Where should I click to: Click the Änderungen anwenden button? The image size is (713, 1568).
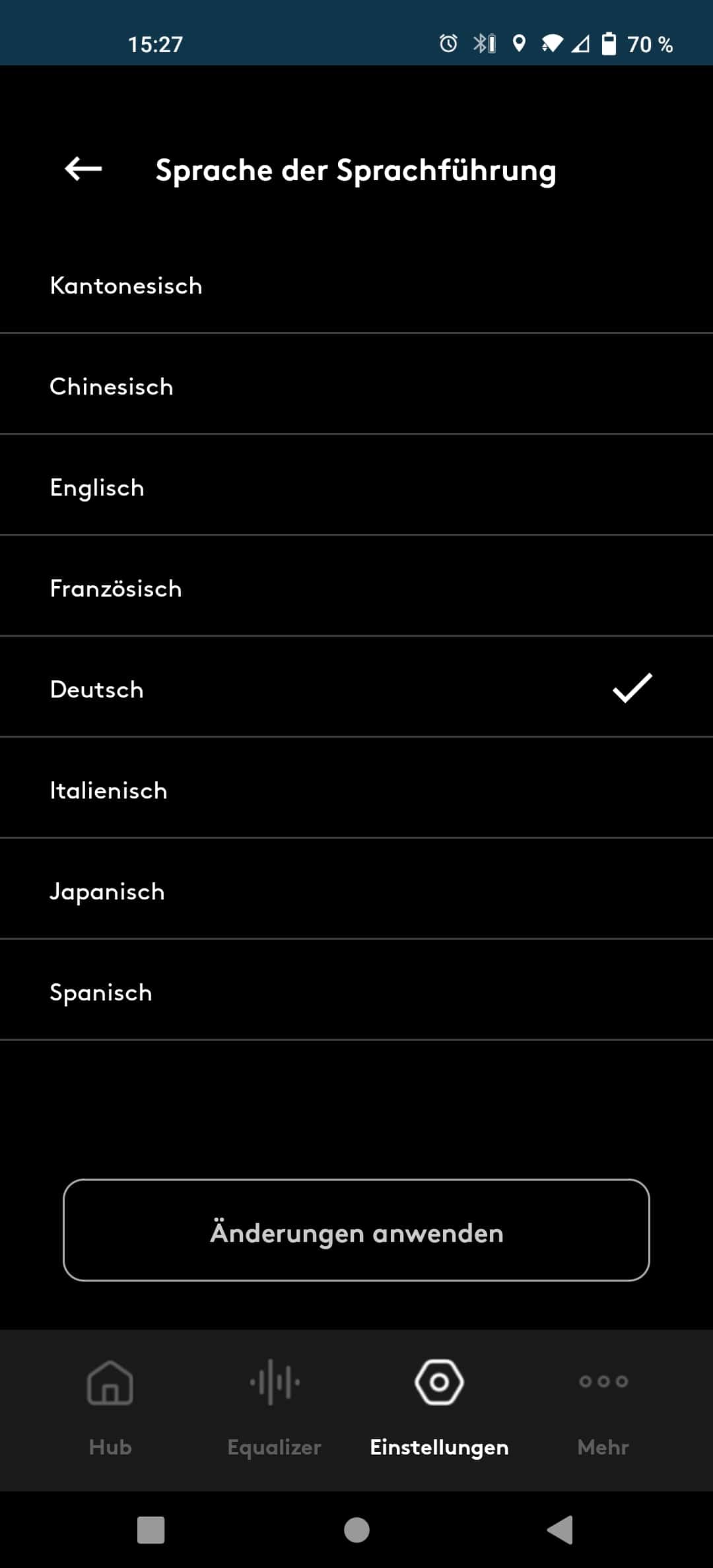pyautogui.click(x=356, y=1230)
